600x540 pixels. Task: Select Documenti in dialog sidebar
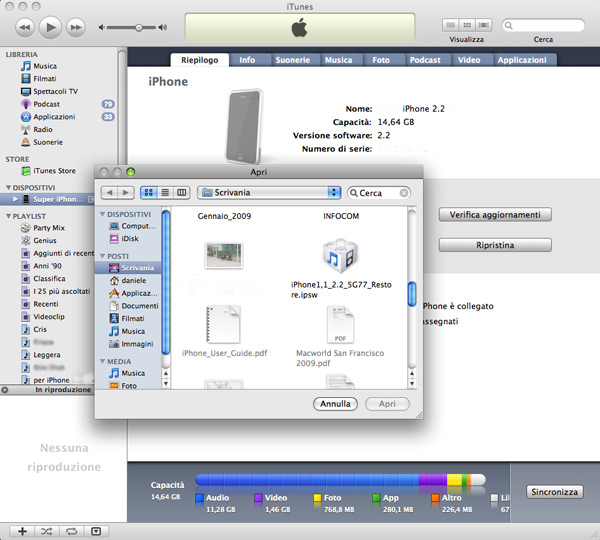(139, 305)
